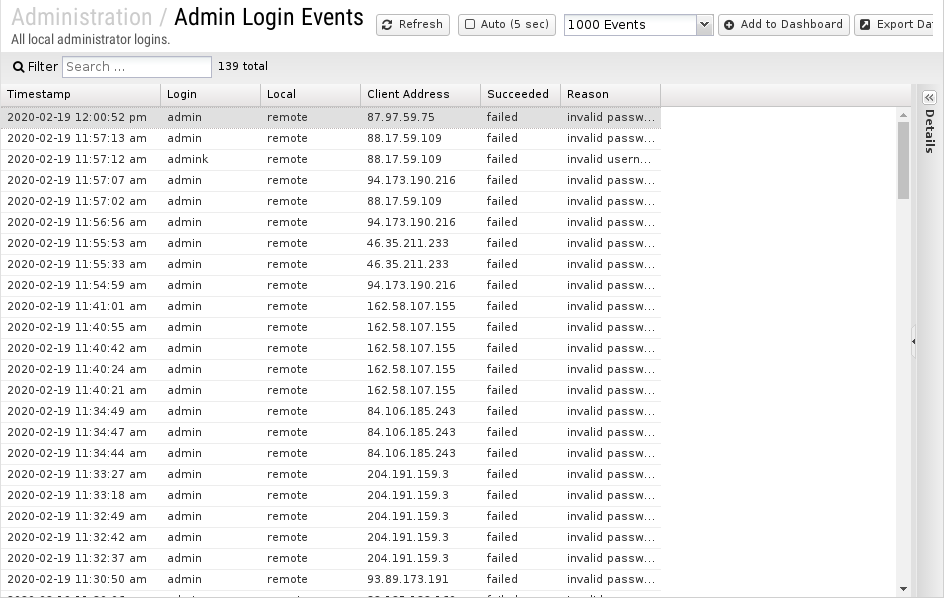Select row with timestamp 11:40:55 am
The image size is (944, 598).
331,328
